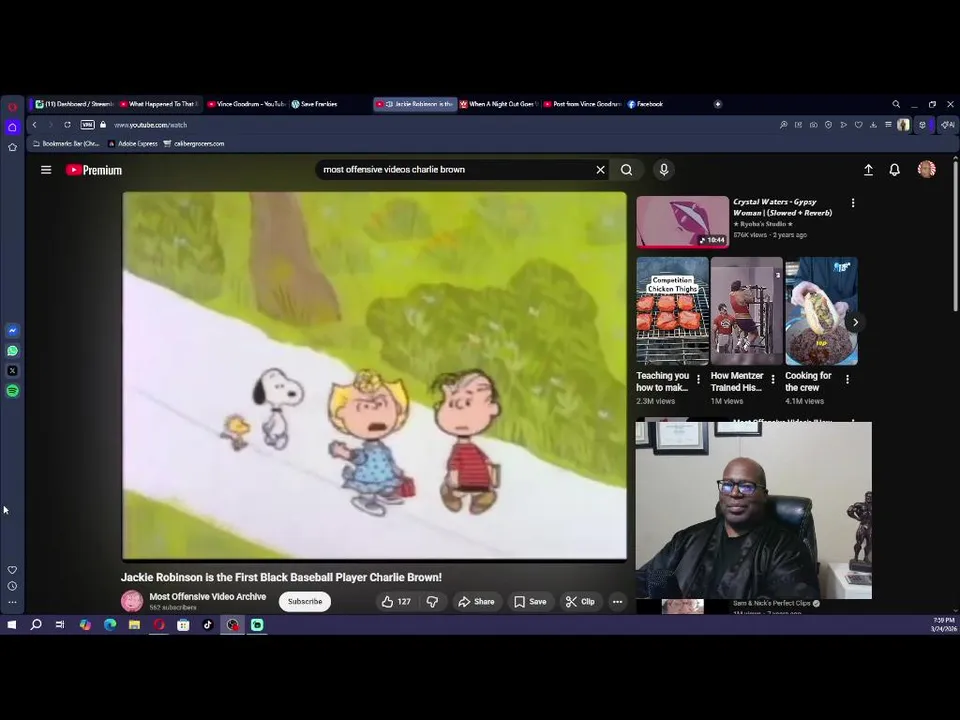
Task: Open the tab search magnifier in title bar
Action: click(896, 104)
